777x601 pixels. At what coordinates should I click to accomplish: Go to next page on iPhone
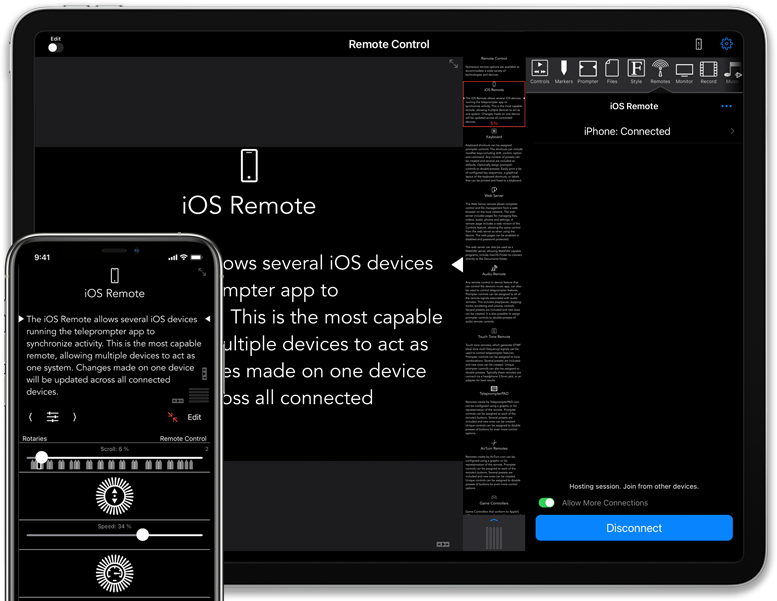74,417
